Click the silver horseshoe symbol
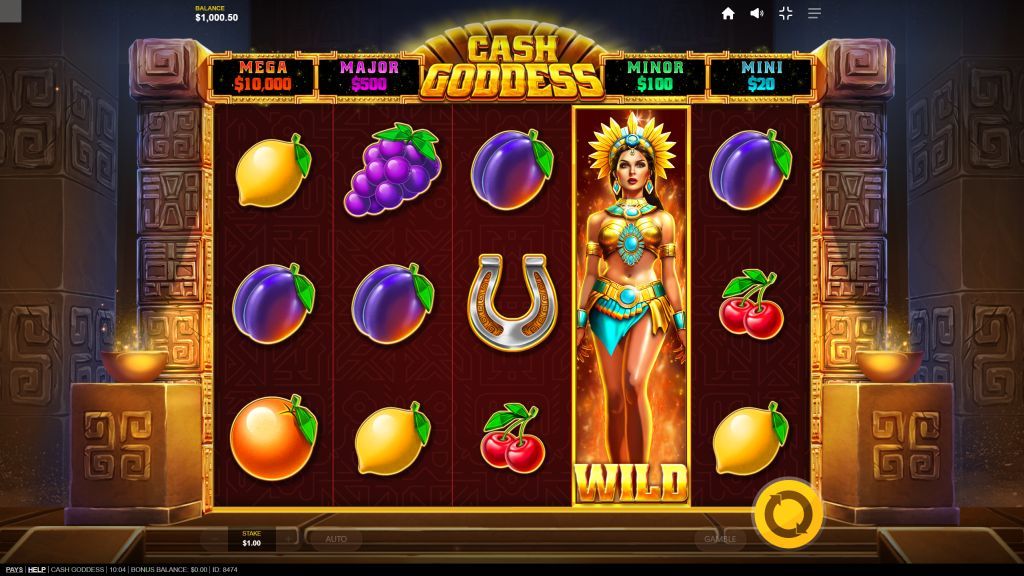The height and width of the screenshot is (576, 1024). (x=512, y=301)
